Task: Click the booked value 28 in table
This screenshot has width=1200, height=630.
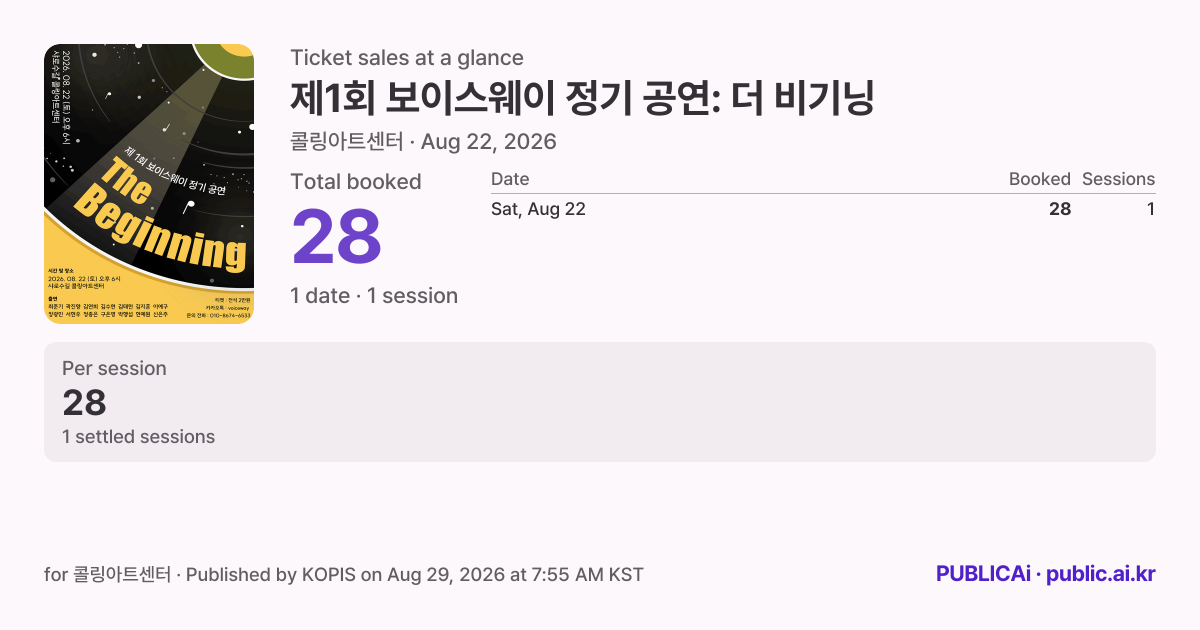Action: point(1060,209)
